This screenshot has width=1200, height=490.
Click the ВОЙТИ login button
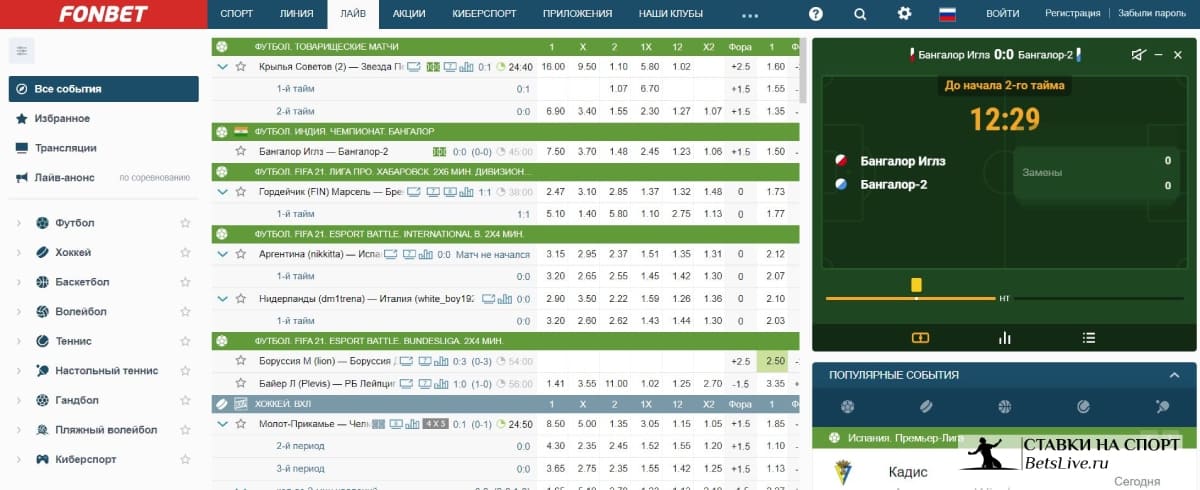coord(1002,14)
